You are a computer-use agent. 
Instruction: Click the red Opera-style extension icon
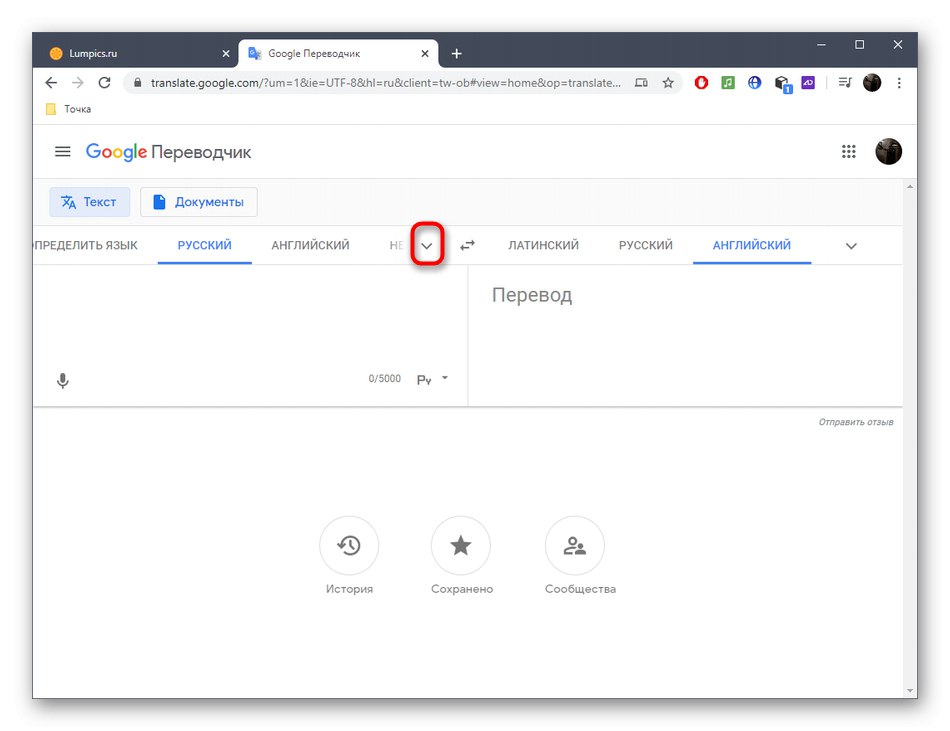pyautogui.click(x=701, y=82)
